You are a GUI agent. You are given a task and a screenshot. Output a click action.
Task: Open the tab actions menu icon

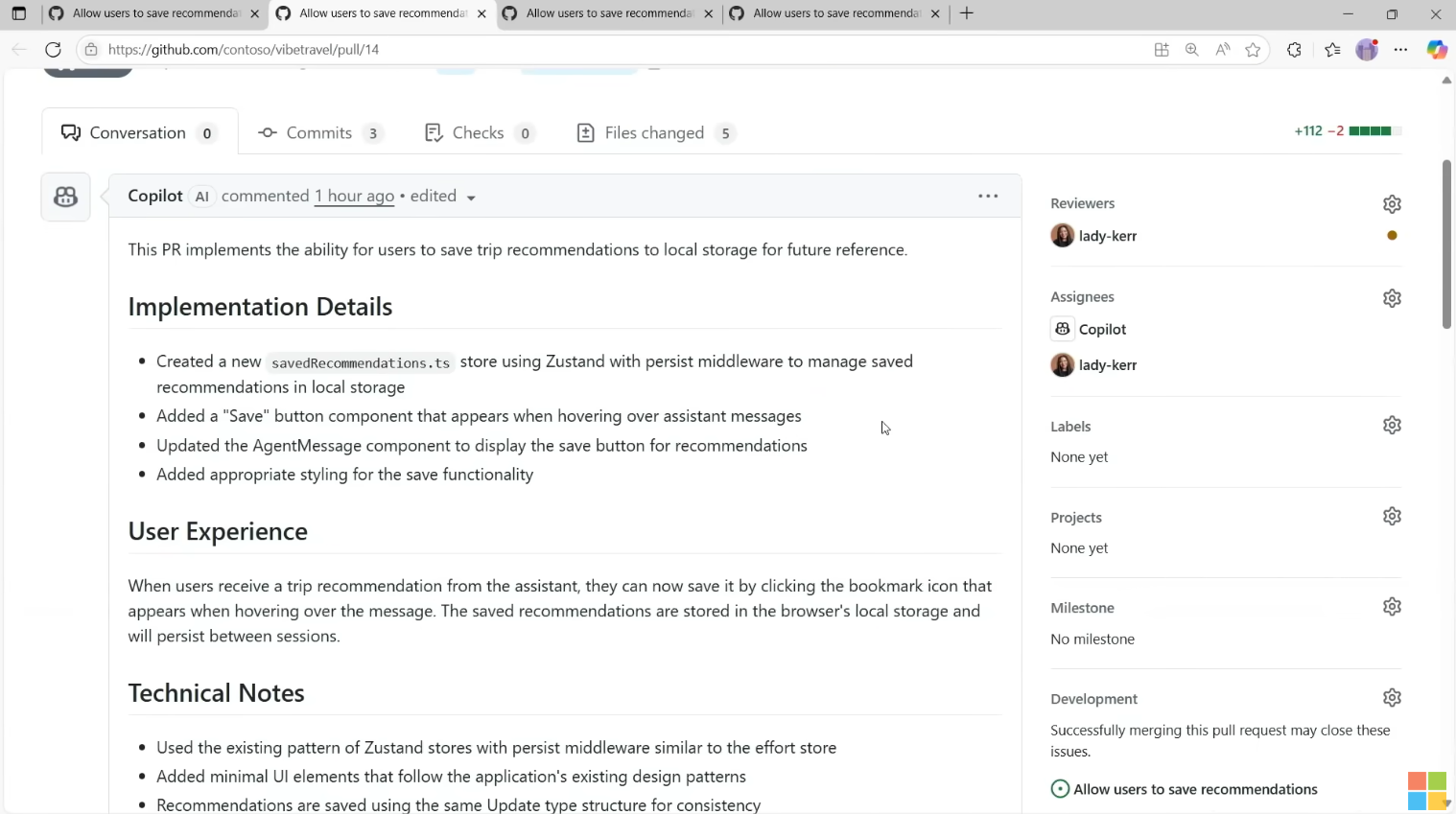(18, 13)
